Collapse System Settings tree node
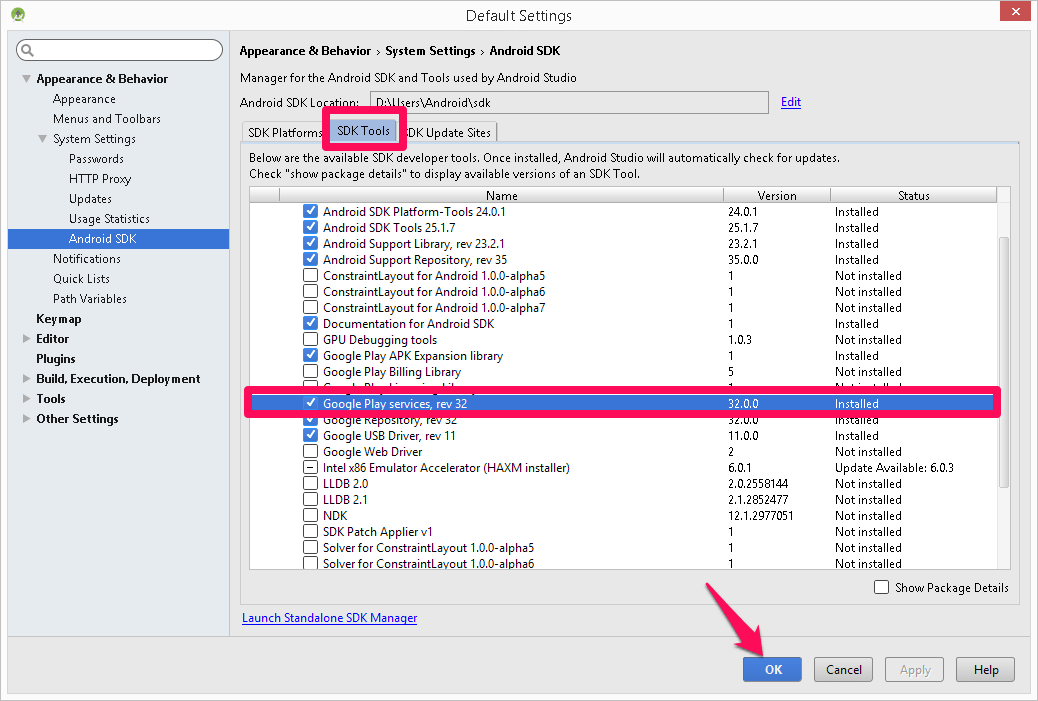This screenshot has height=701, width=1038. (x=42, y=139)
